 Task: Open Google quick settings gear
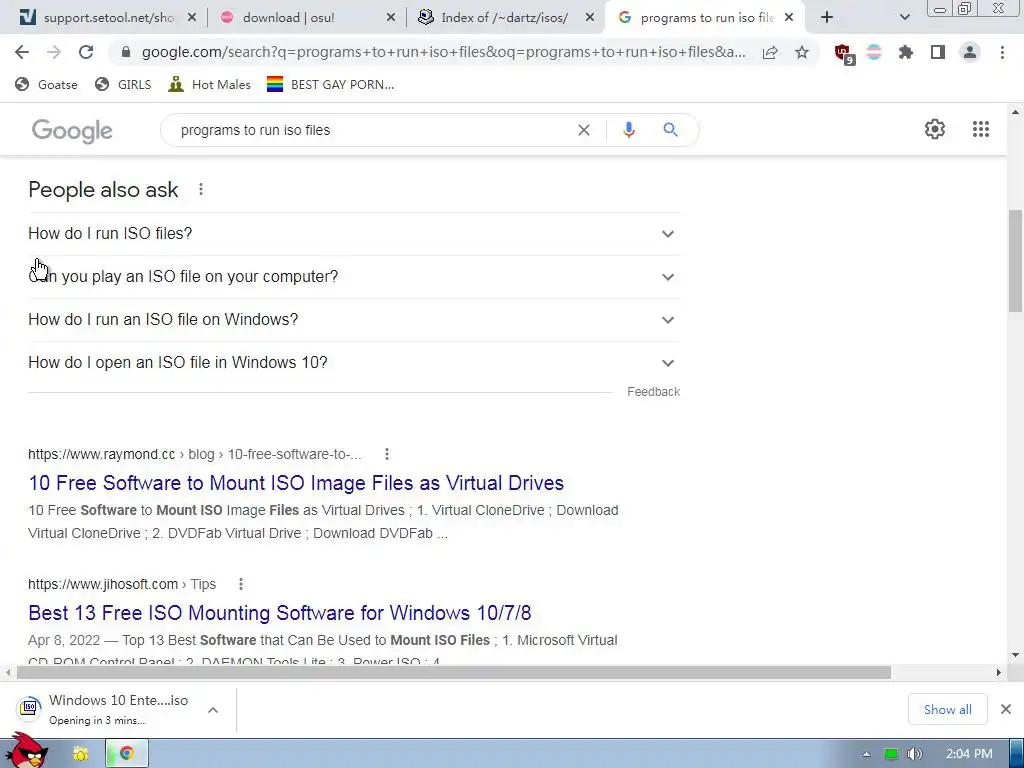[935, 129]
